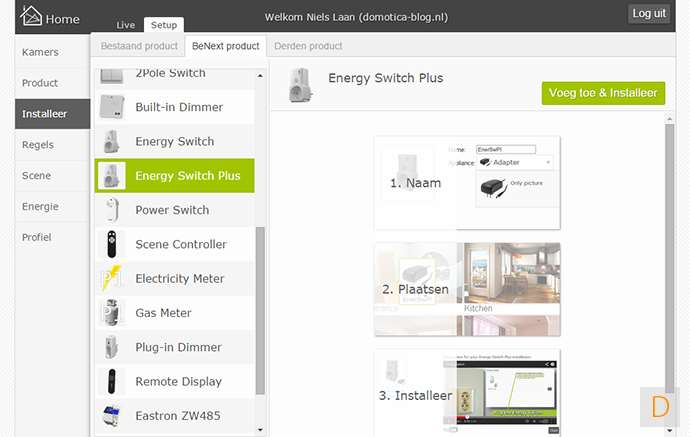Choose the Electricity Meter lightning icon
Screen dimensions: 690x437
pyautogui.click(x=111, y=278)
